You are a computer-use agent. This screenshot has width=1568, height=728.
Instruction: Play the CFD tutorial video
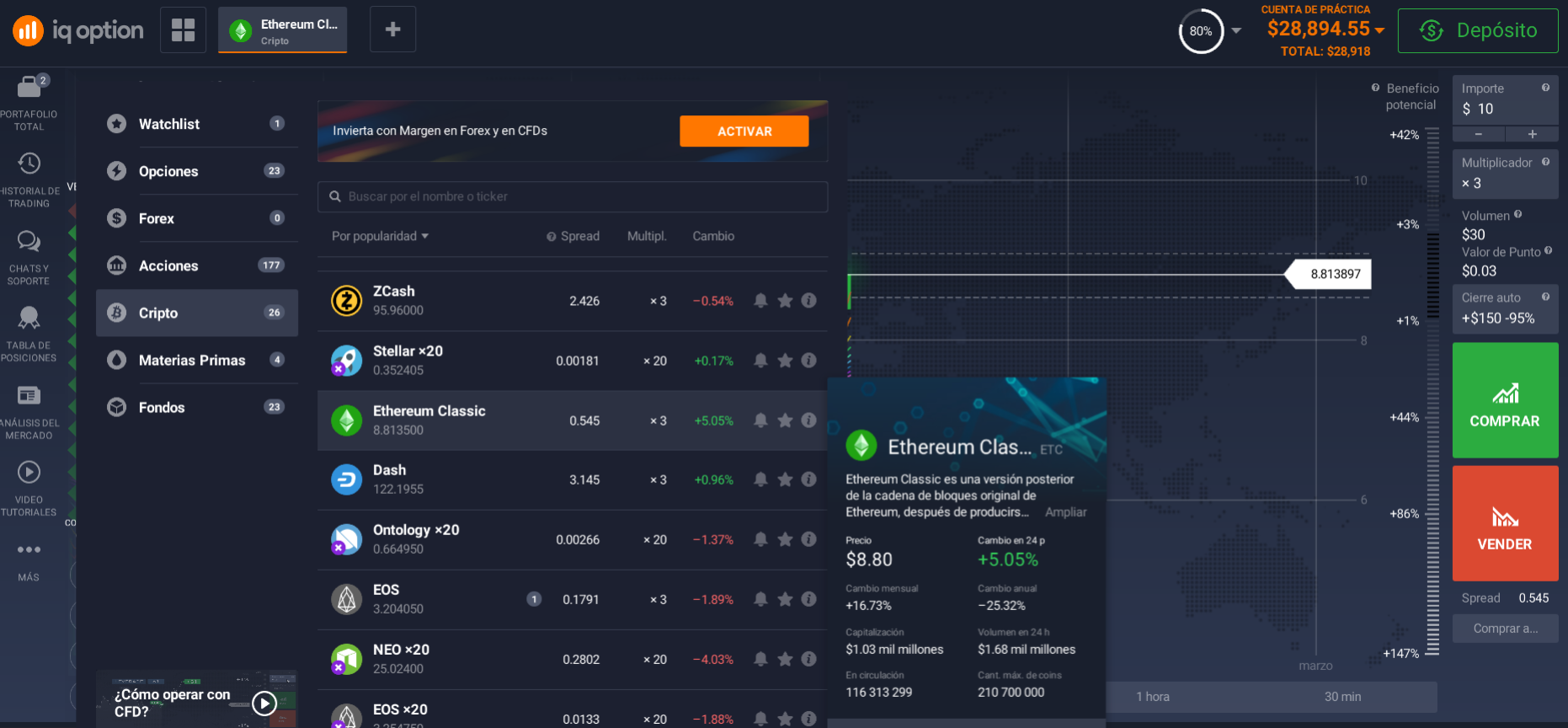264,703
